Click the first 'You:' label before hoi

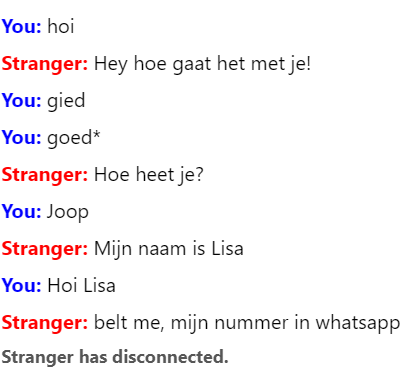pyautogui.click(x=21, y=26)
